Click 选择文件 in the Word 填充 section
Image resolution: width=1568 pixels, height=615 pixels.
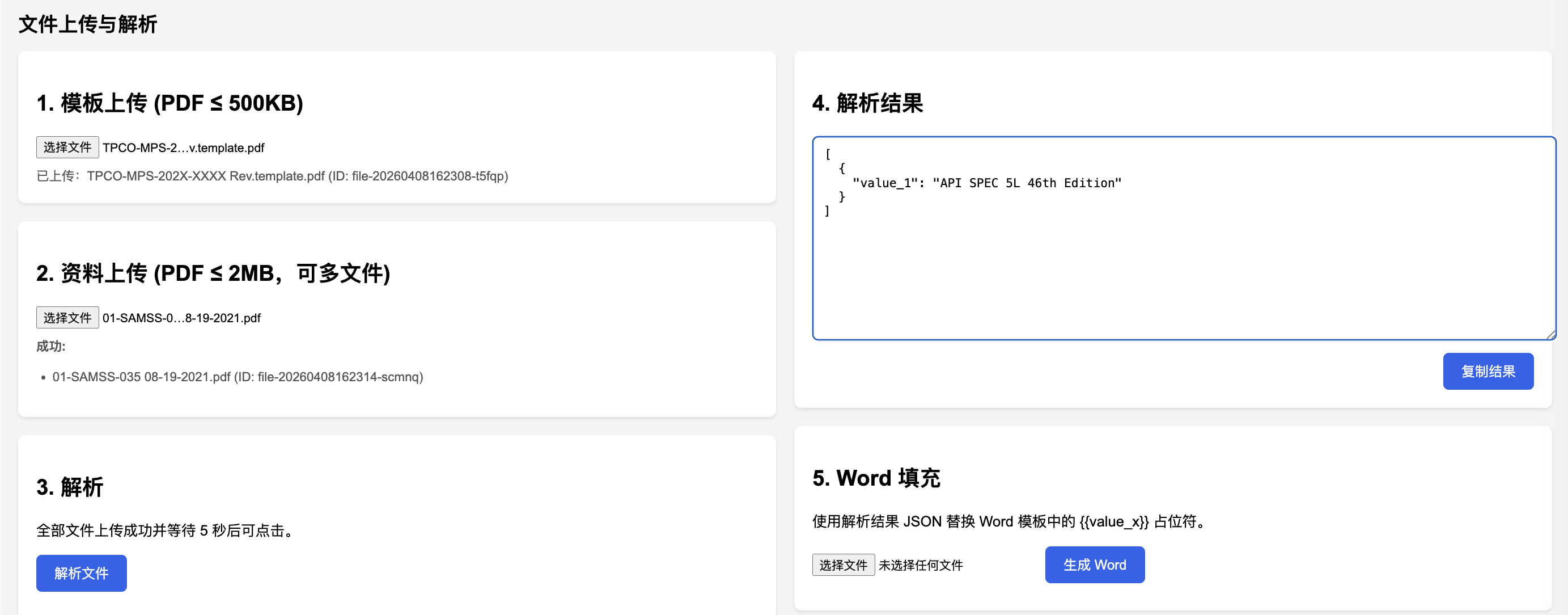tap(842, 565)
